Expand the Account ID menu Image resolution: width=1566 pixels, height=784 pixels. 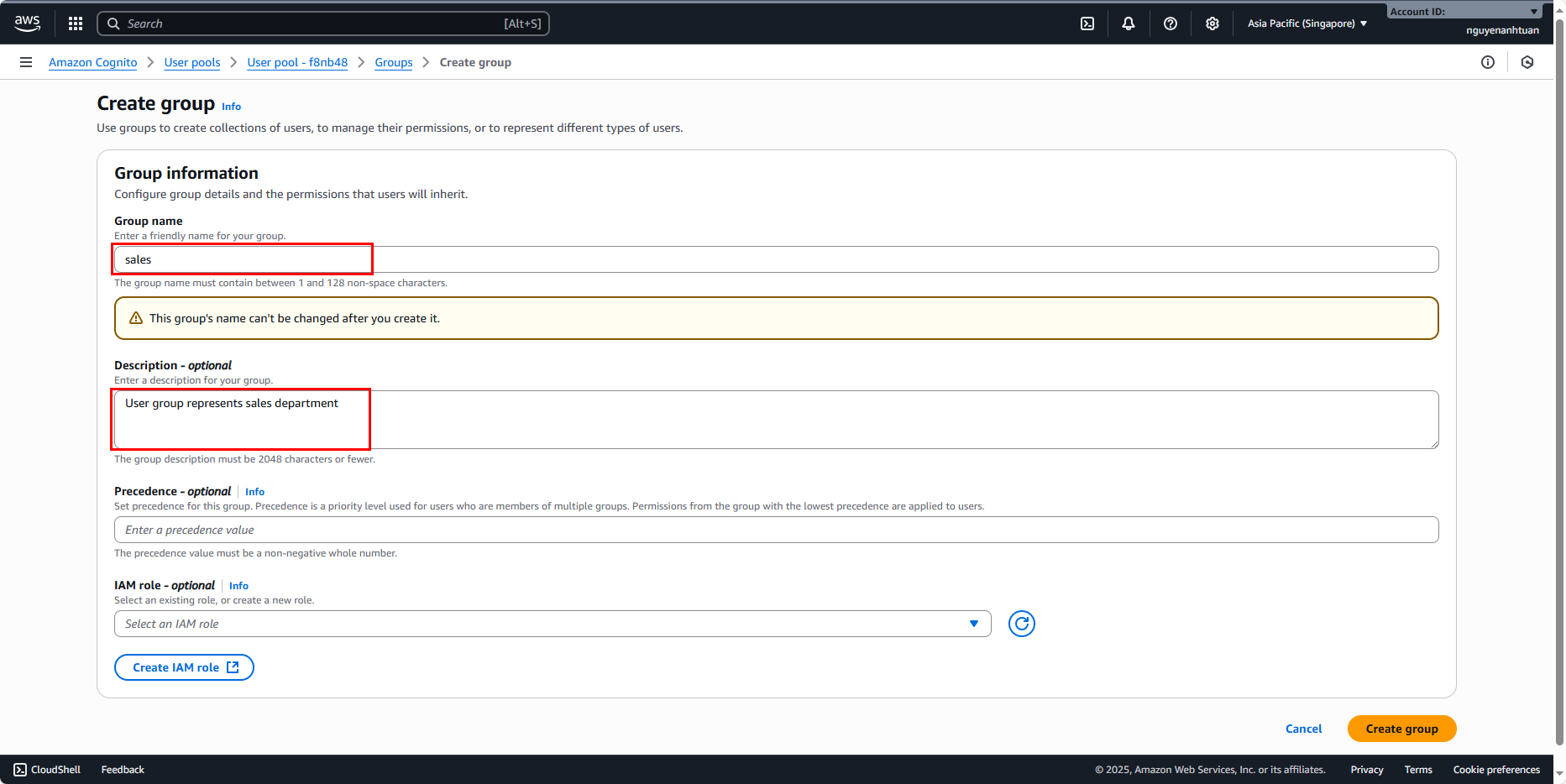(x=1464, y=12)
